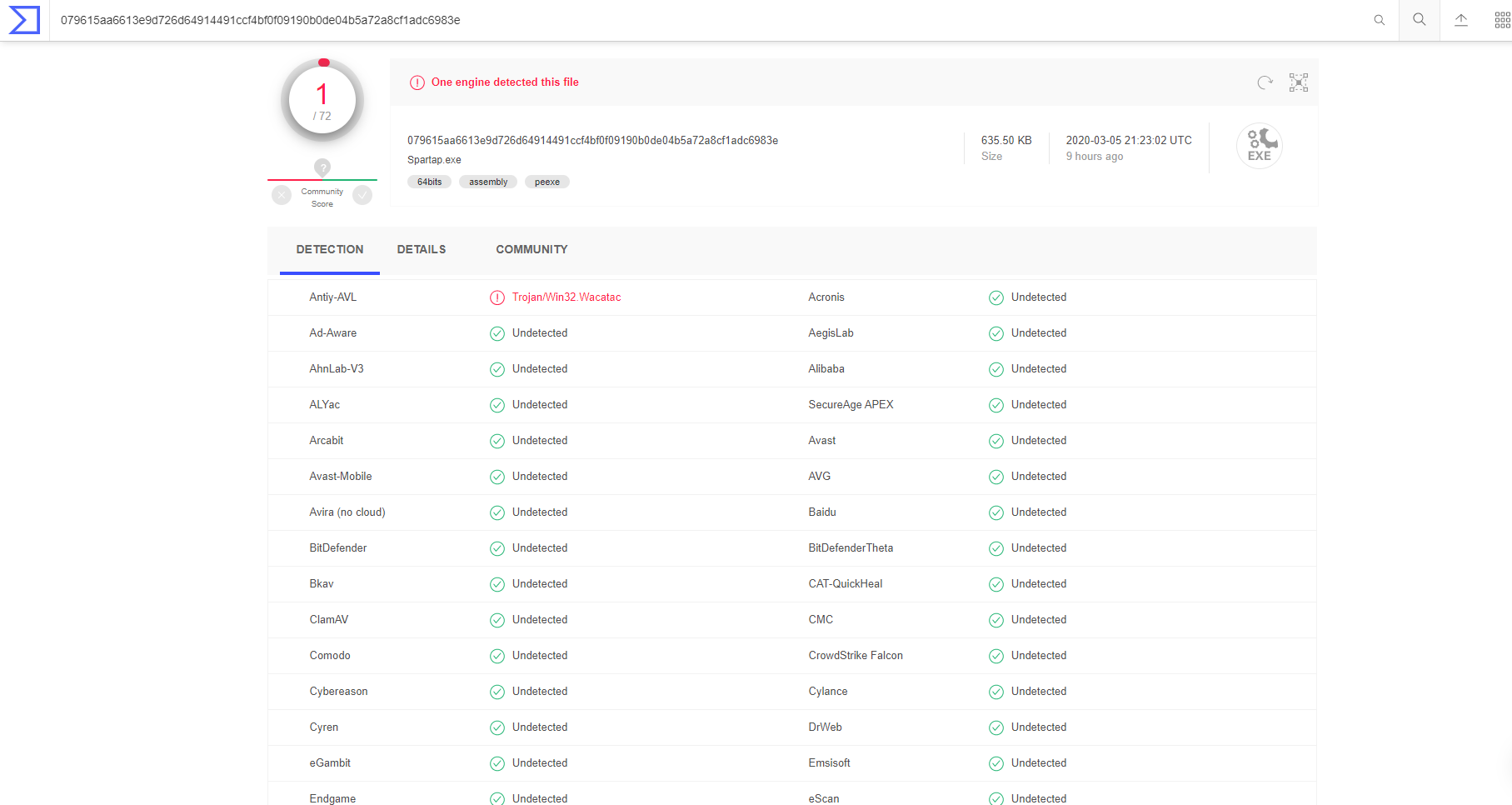Image resolution: width=1512 pixels, height=805 pixels.
Task: Click the Avast-Mobile engine name
Action: [341, 477]
